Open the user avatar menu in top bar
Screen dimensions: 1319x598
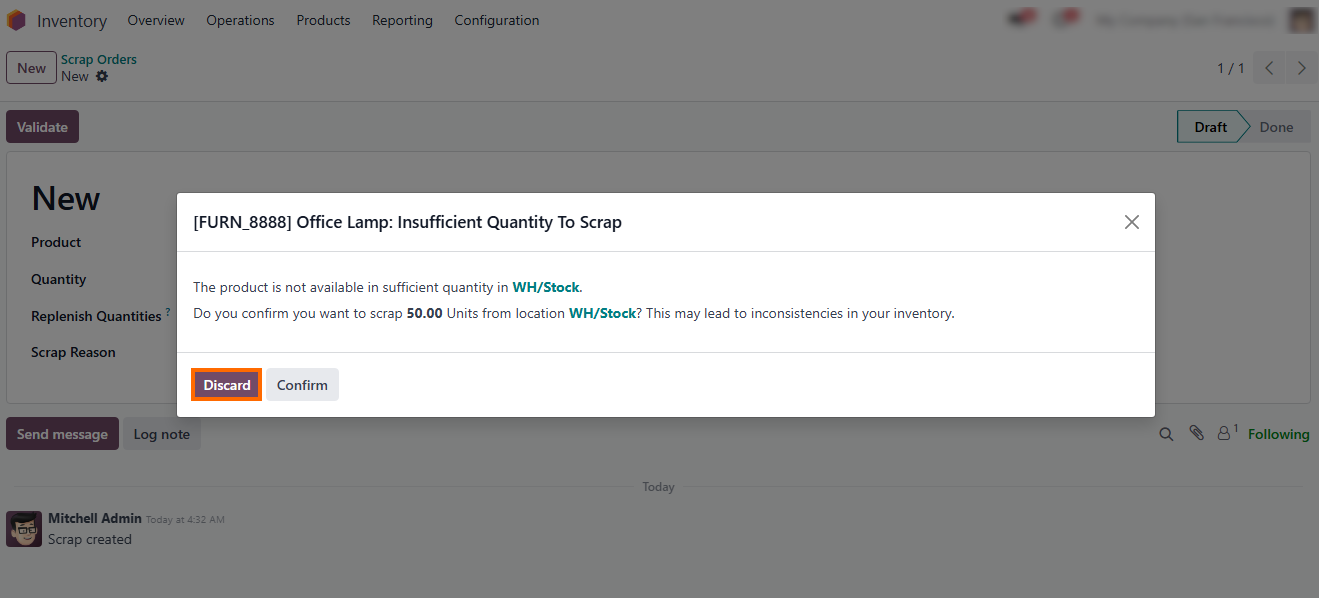click(1301, 20)
